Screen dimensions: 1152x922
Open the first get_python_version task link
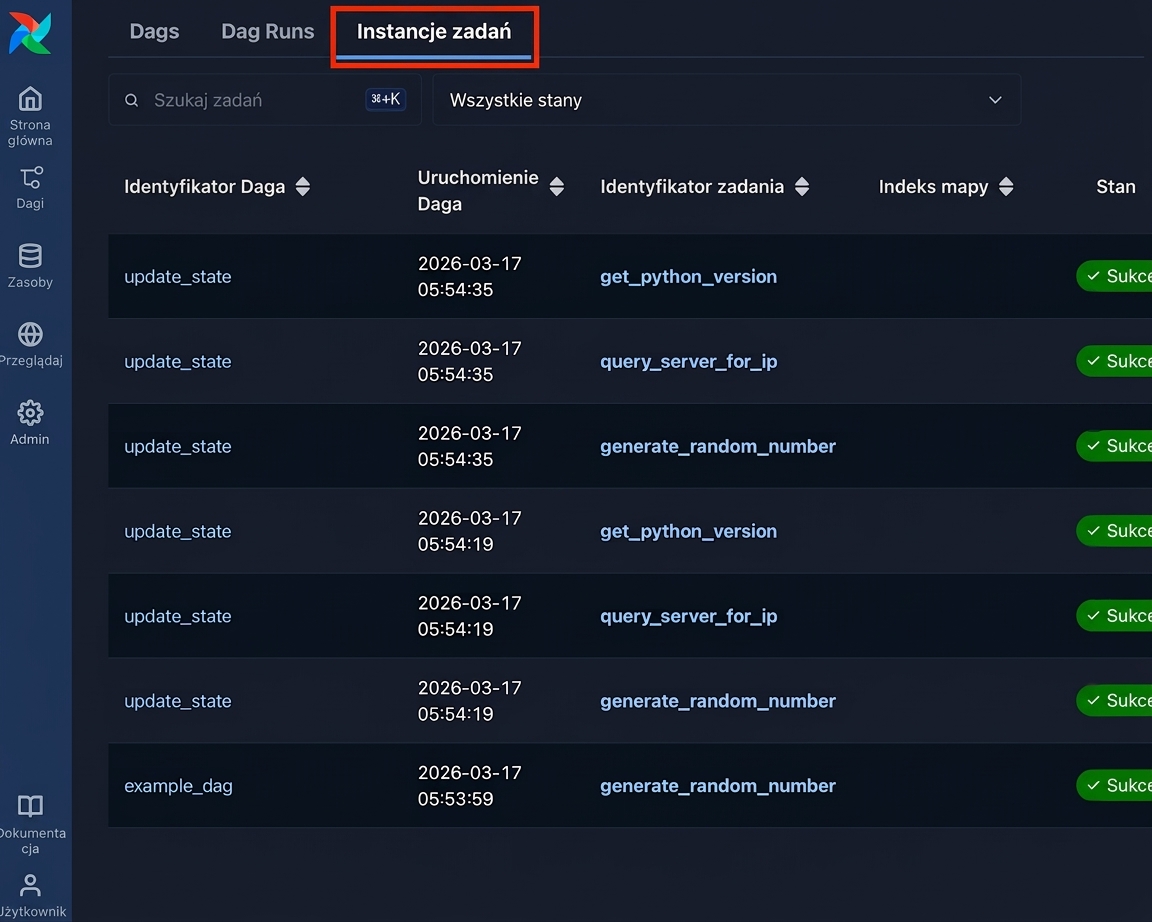[688, 277]
